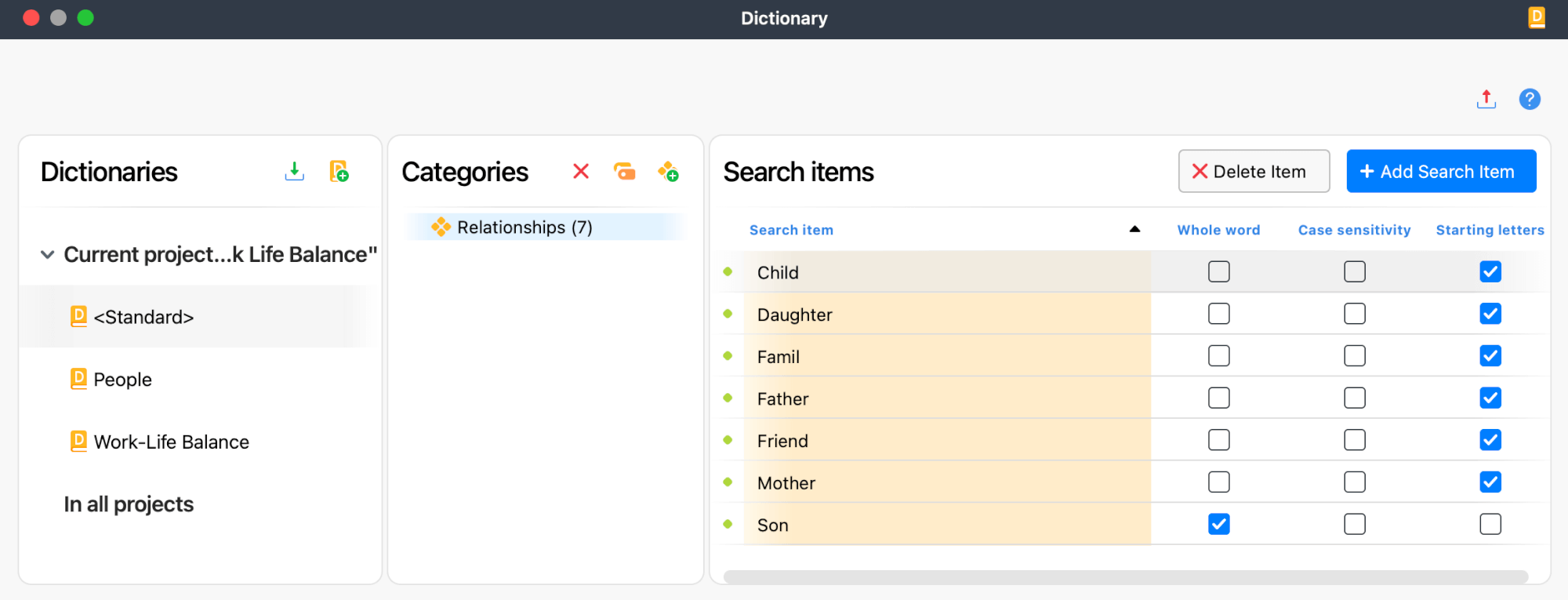Viewport: 1568px width, 600px height.
Task: Click the green dot beside Daughter
Action: point(728,314)
